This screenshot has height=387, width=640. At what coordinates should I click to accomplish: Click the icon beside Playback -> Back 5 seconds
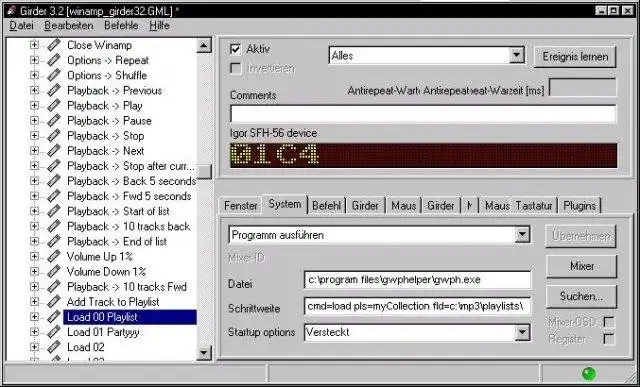pos(54,181)
